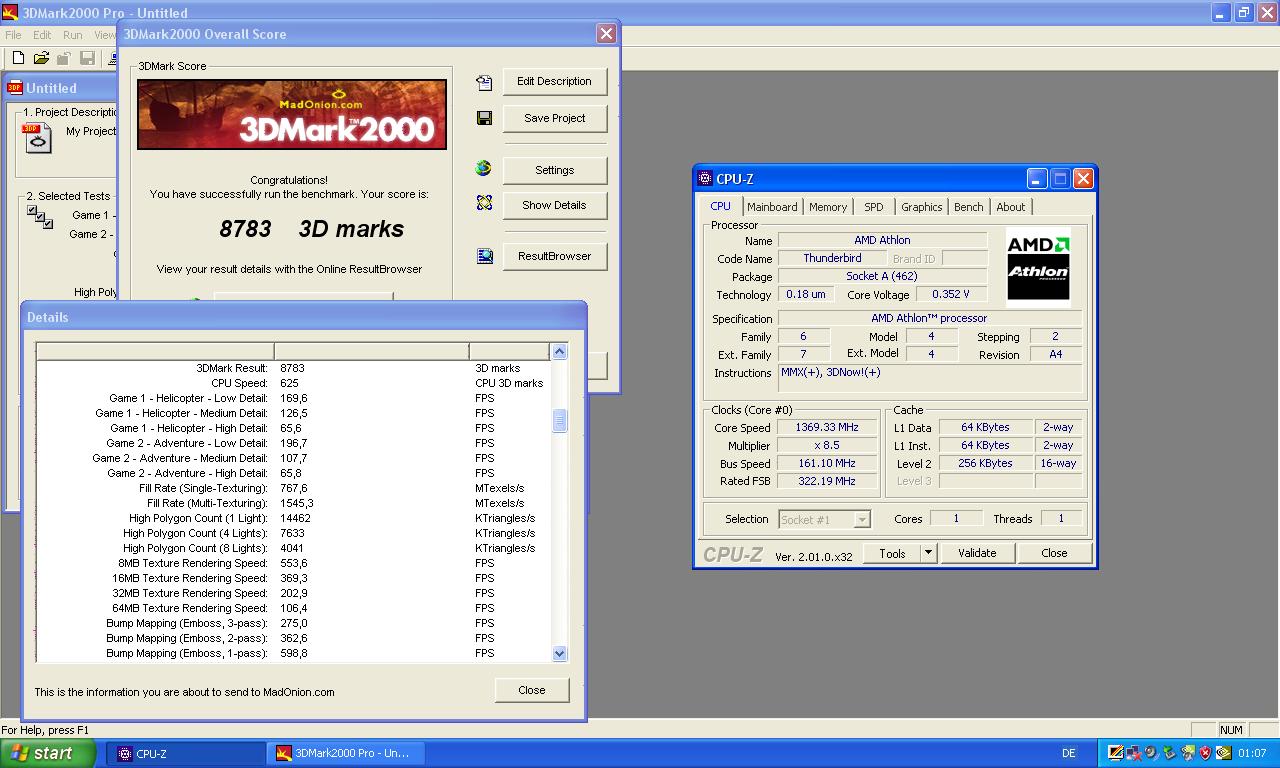Click the Thunderbird code name field
The image size is (1280, 768).
832,258
